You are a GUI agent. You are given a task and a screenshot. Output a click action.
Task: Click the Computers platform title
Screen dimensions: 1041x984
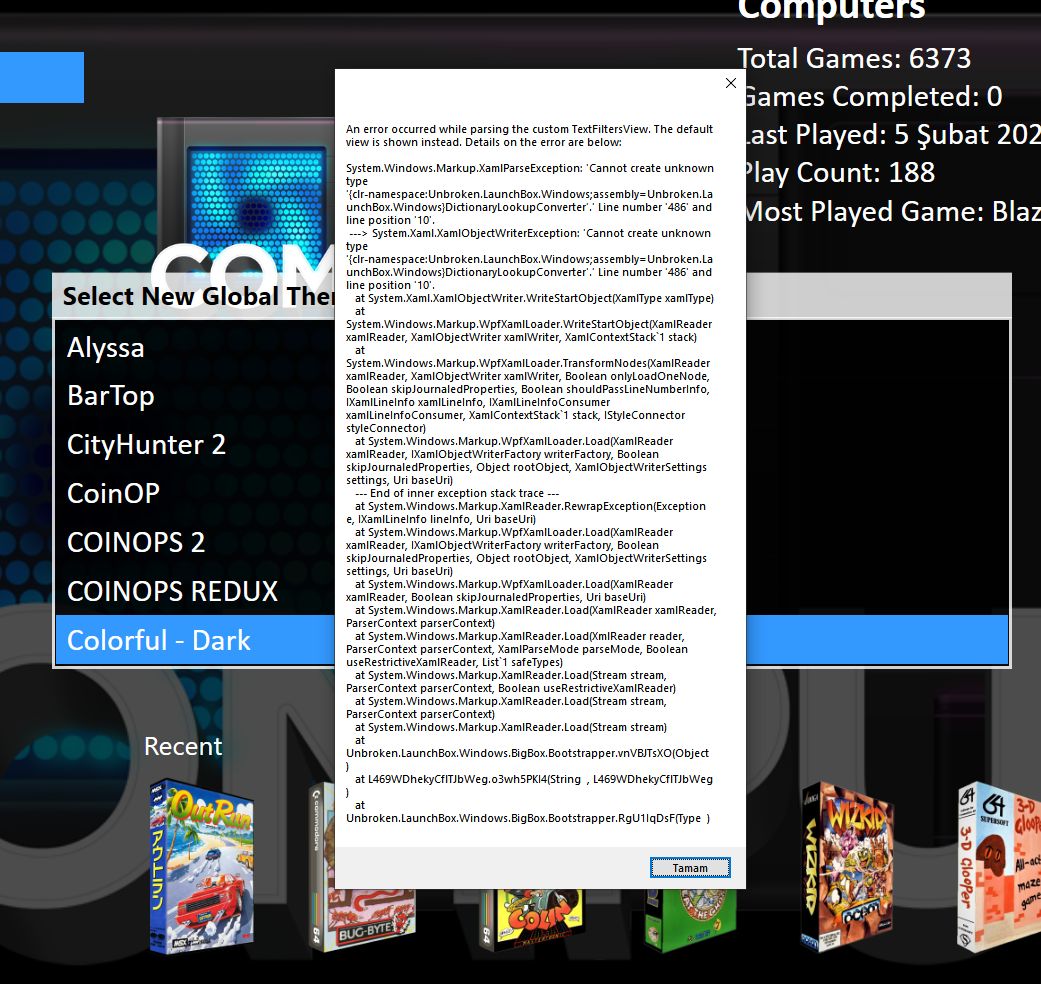pyautogui.click(x=831, y=9)
